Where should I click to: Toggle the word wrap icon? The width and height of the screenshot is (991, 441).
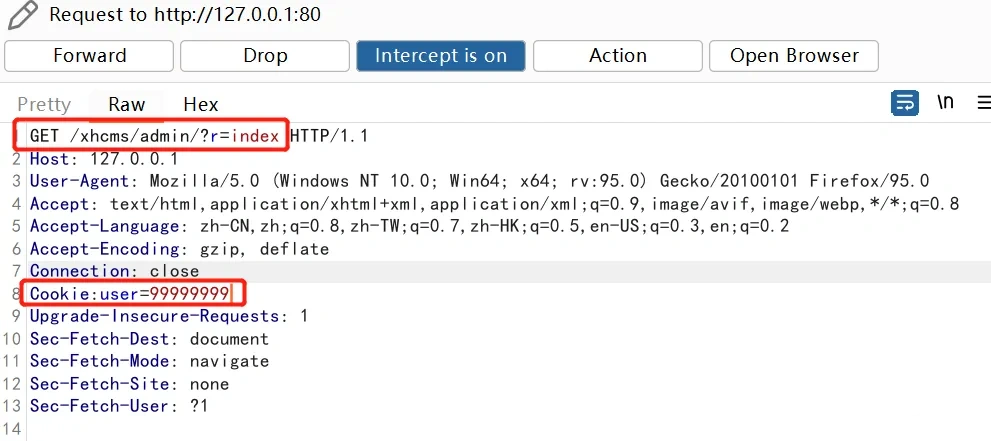click(904, 103)
